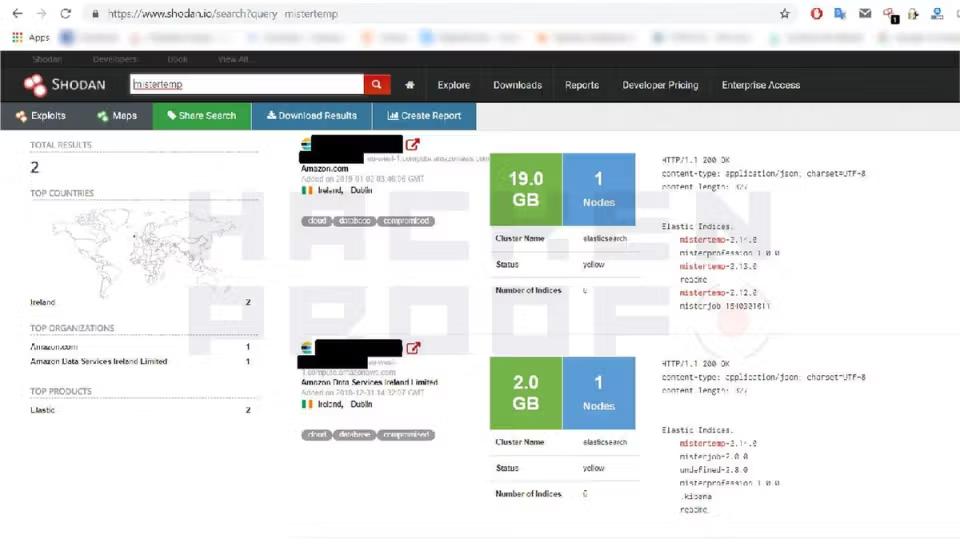Image resolution: width=960 pixels, height=550 pixels.
Task: Go back with the browser arrow
Action: pyautogui.click(x=17, y=13)
